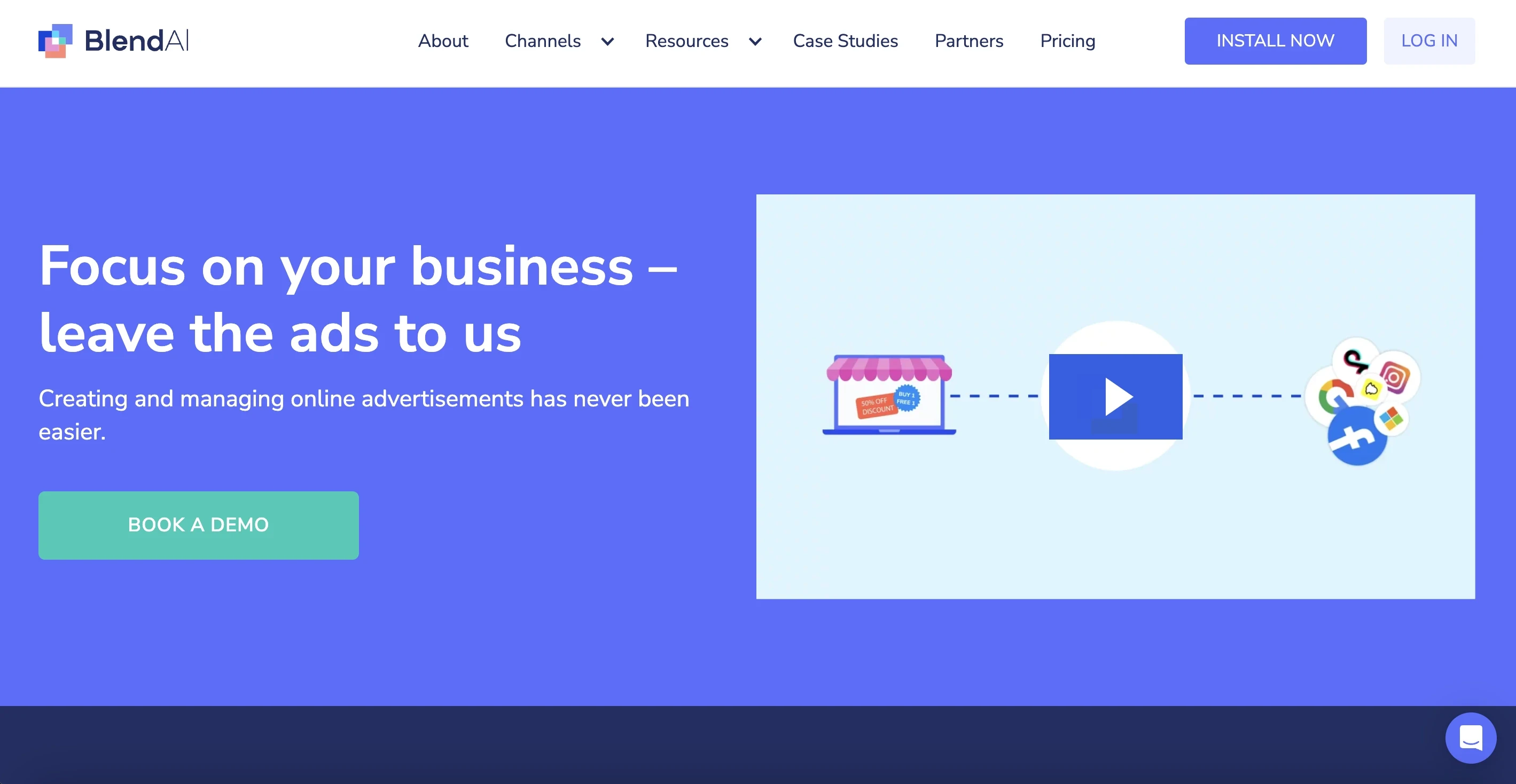Image resolution: width=1516 pixels, height=784 pixels.
Task: Expand the Resources dropdown chevron
Action: [755, 41]
